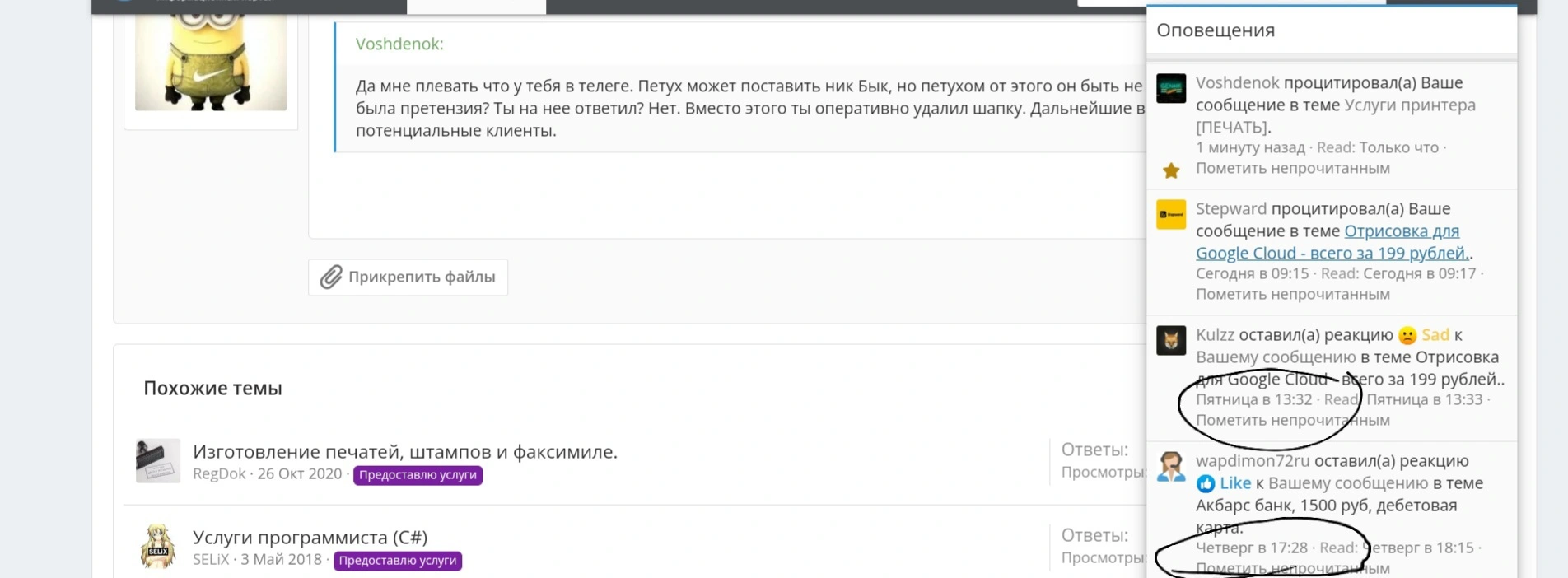Open Kulzz's fox avatar in notifications
This screenshot has height=578, width=1568.
(1171, 340)
